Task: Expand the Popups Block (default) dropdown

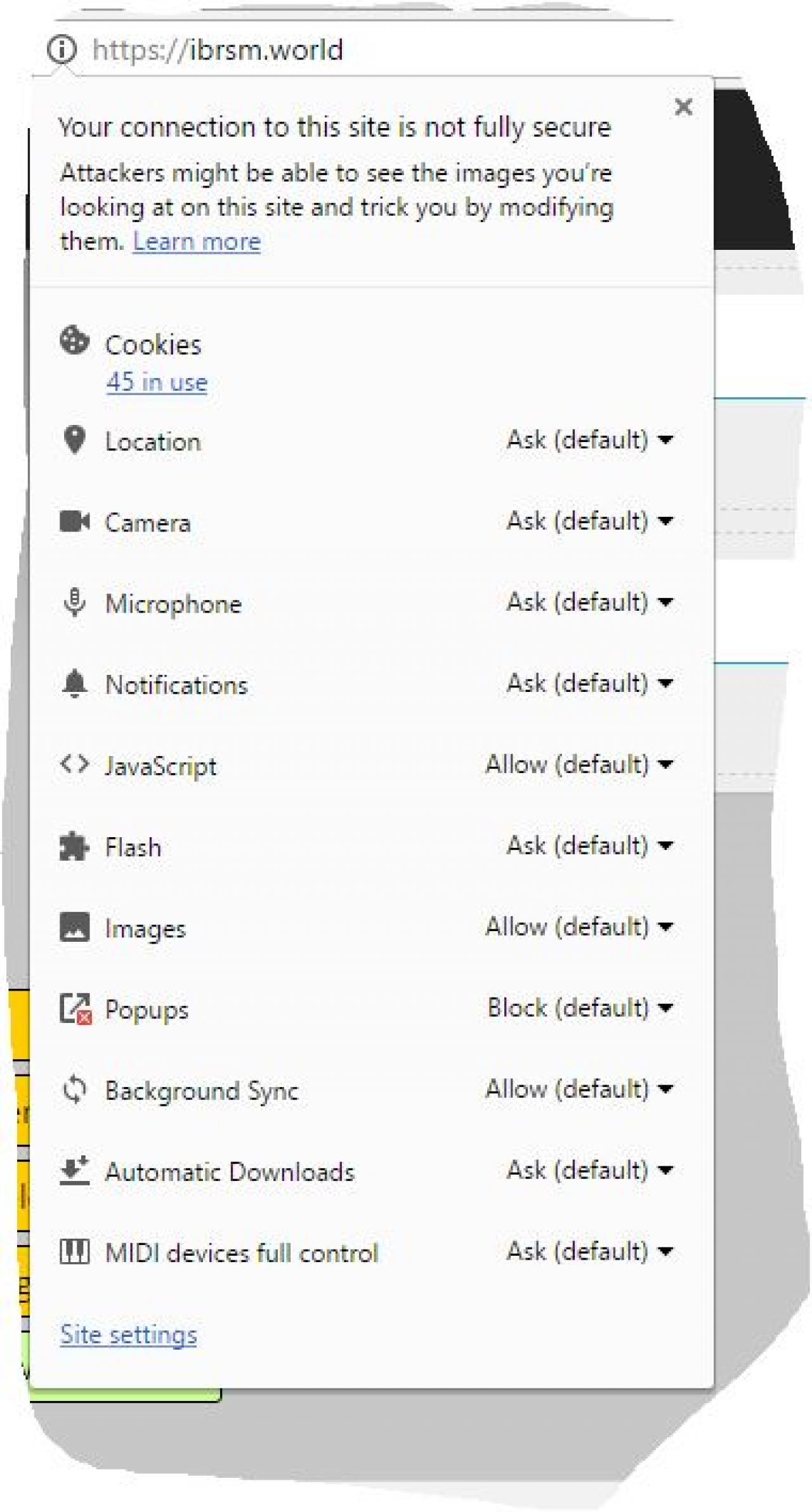Action: [x=579, y=1008]
